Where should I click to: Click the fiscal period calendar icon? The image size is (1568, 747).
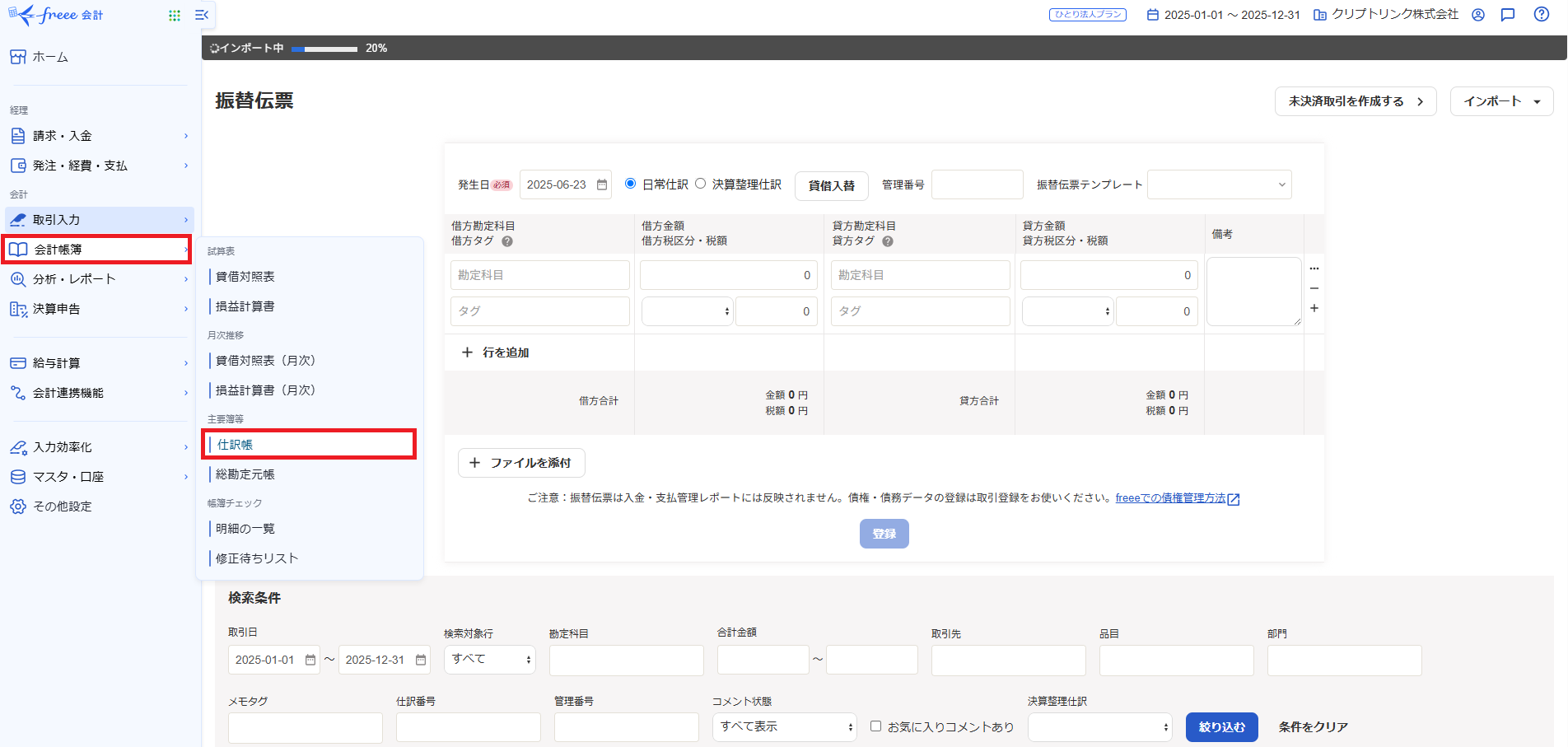point(1153,15)
